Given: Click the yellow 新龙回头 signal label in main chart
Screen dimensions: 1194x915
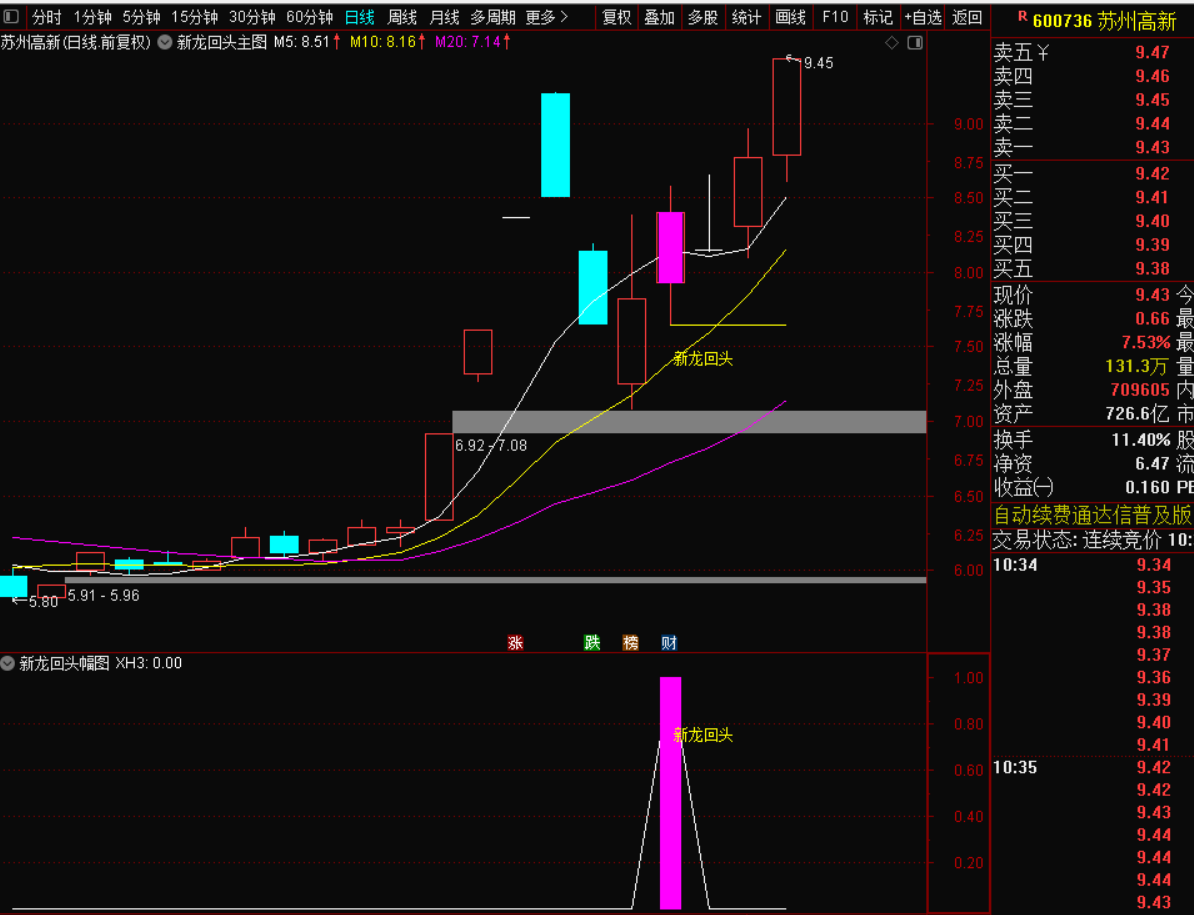Looking at the screenshot, I should click(x=703, y=359).
